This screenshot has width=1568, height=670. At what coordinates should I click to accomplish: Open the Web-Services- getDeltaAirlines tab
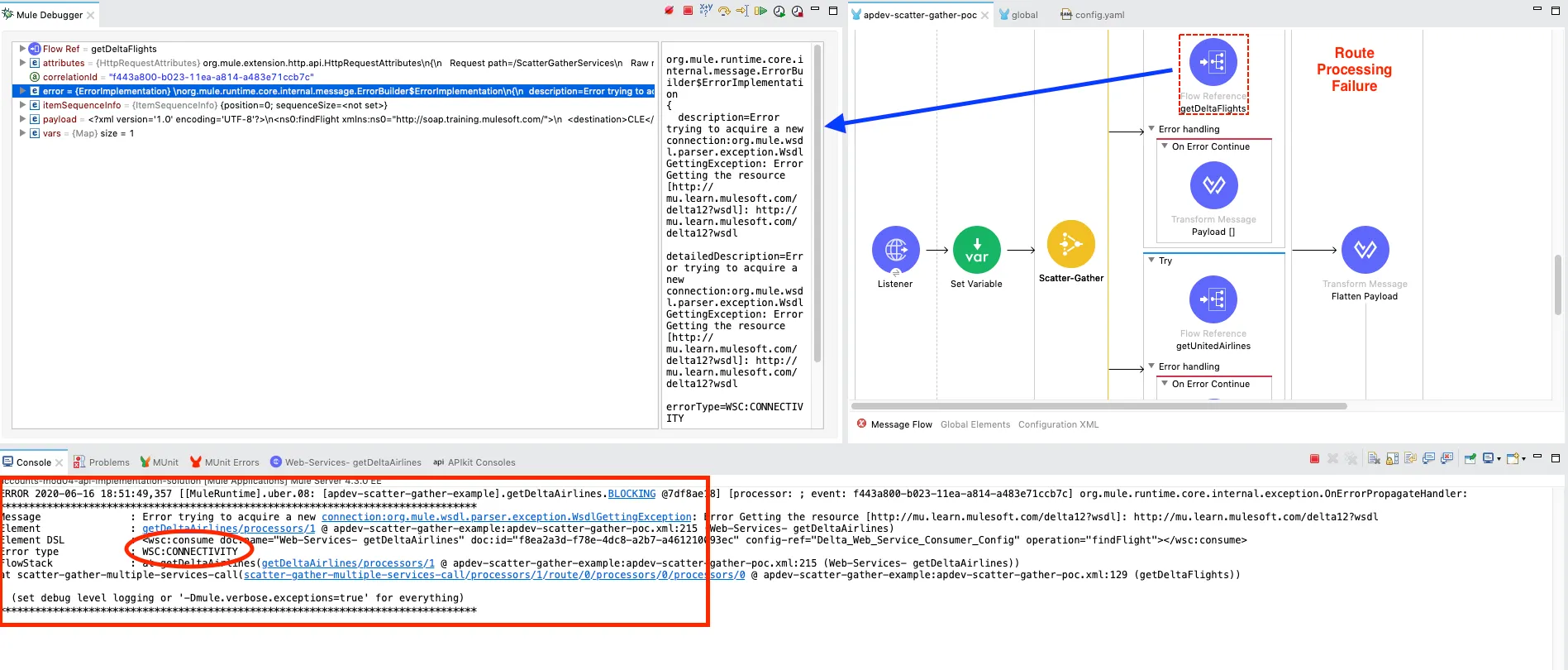pos(346,462)
